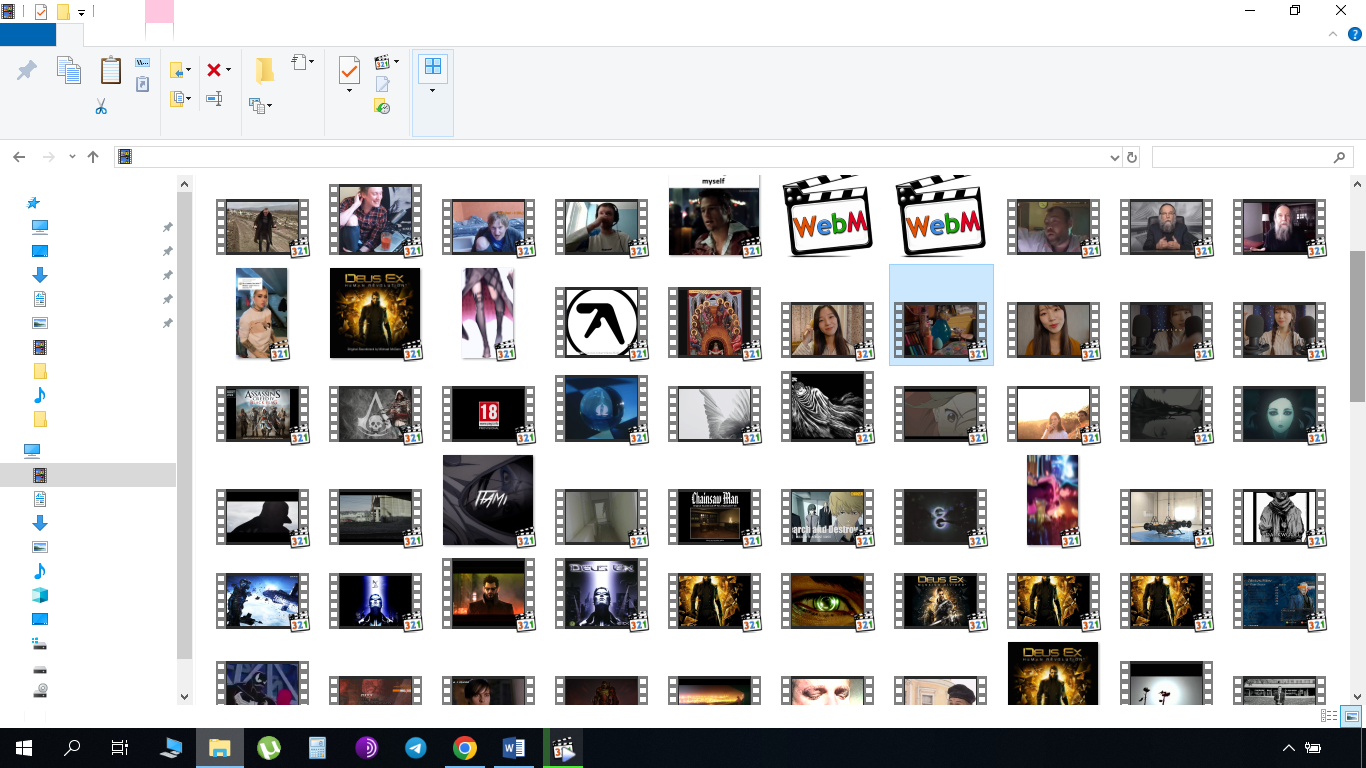Viewport: 1366px width, 768px height.
Task: Click the file list scrollbar down arrow
Action: coord(1357,697)
